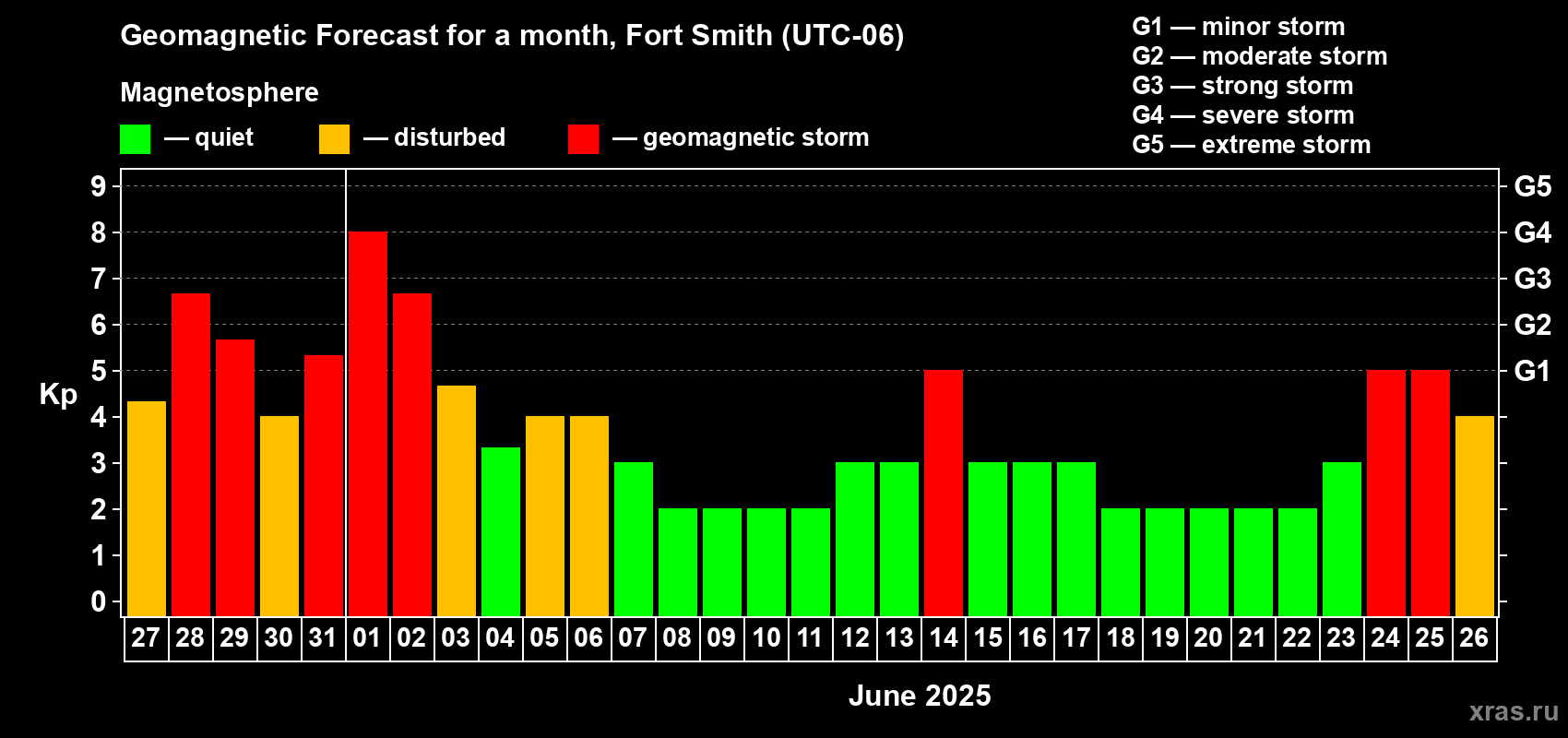
Task: Click the '— geomagnetic storm' legend text
Action: pos(741,138)
